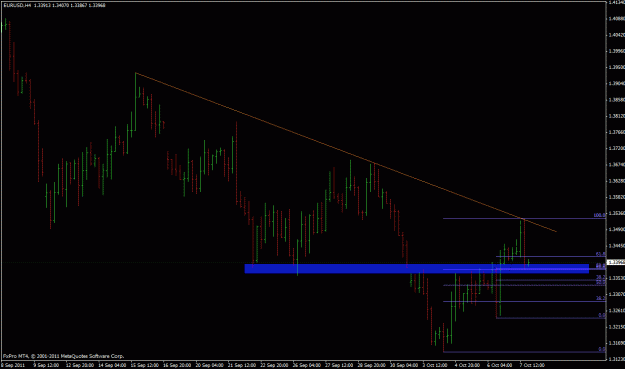Click the '3 Oct 12:00' time label
The height and width of the screenshot is (369, 625).
pos(436,365)
